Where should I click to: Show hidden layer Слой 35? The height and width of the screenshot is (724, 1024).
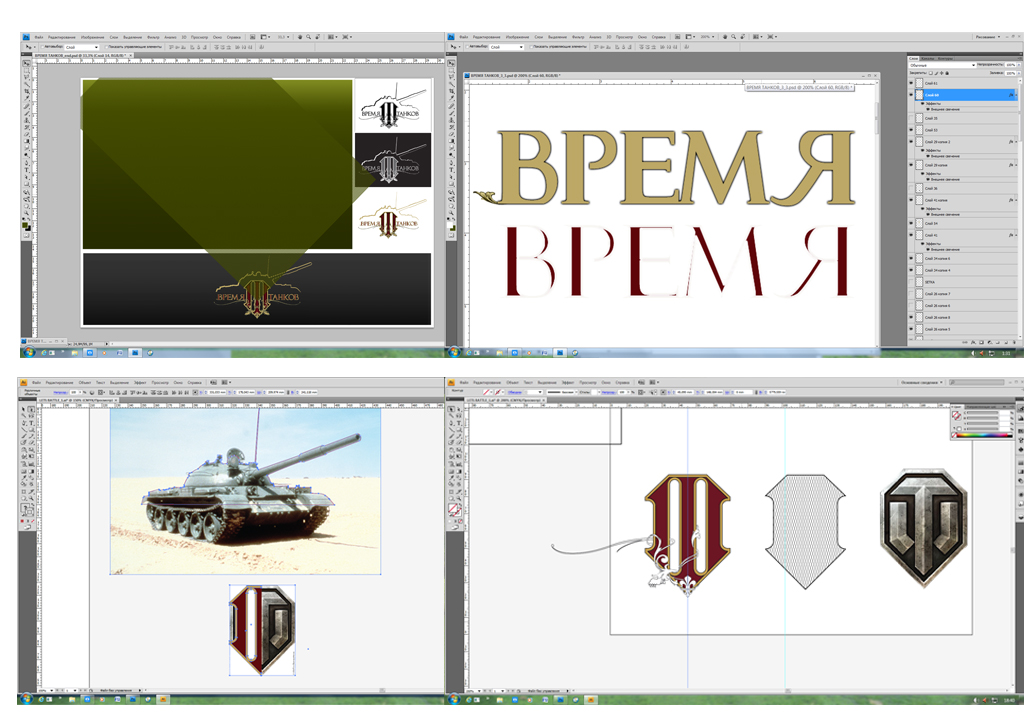coord(911,118)
